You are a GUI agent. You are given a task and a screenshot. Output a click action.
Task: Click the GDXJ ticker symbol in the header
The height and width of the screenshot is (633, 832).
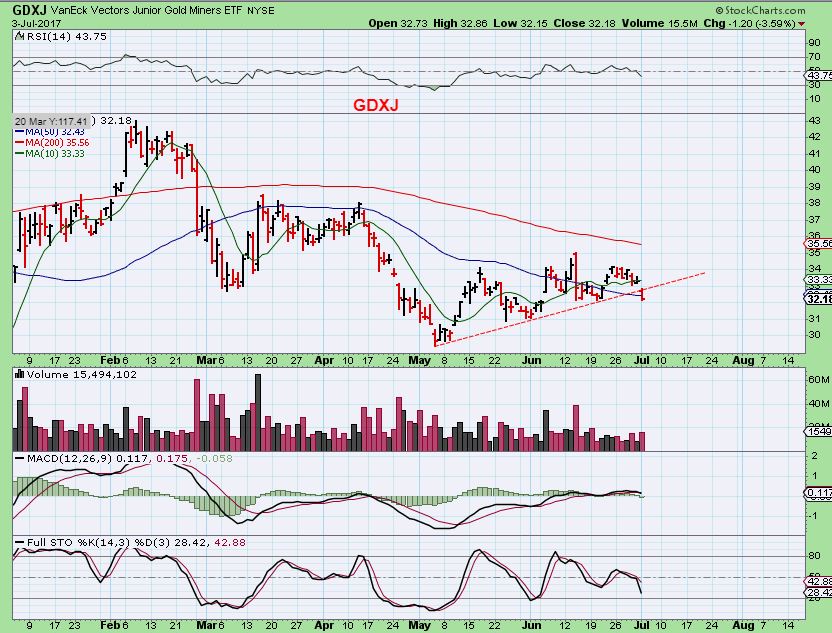(29, 10)
